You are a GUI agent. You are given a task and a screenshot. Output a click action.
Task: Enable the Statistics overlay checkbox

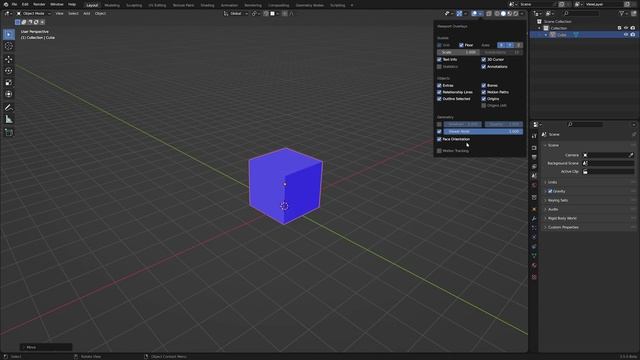tap(439, 67)
